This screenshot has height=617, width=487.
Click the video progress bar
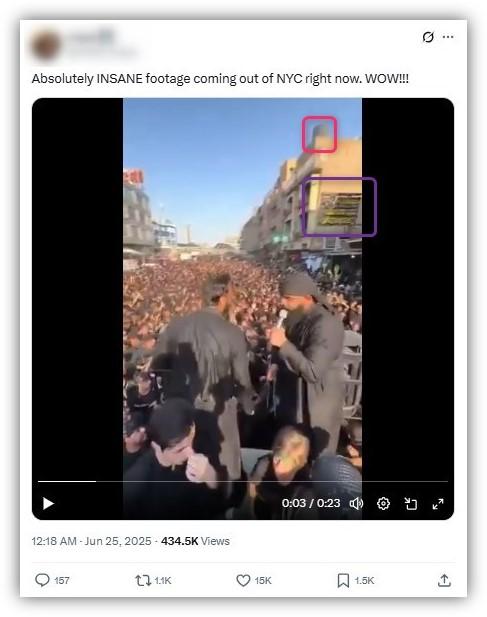pyautogui.click(x=243, y=481)
